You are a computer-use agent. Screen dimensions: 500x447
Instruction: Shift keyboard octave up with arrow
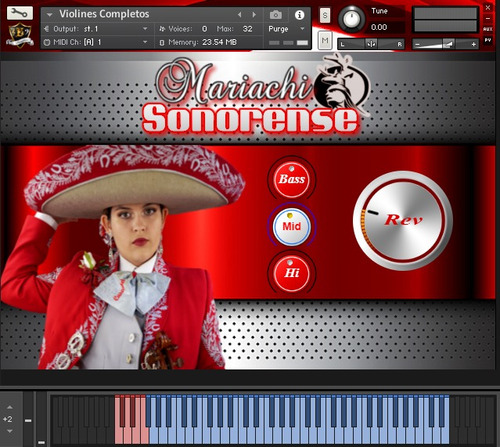click(x=10, y=407)
